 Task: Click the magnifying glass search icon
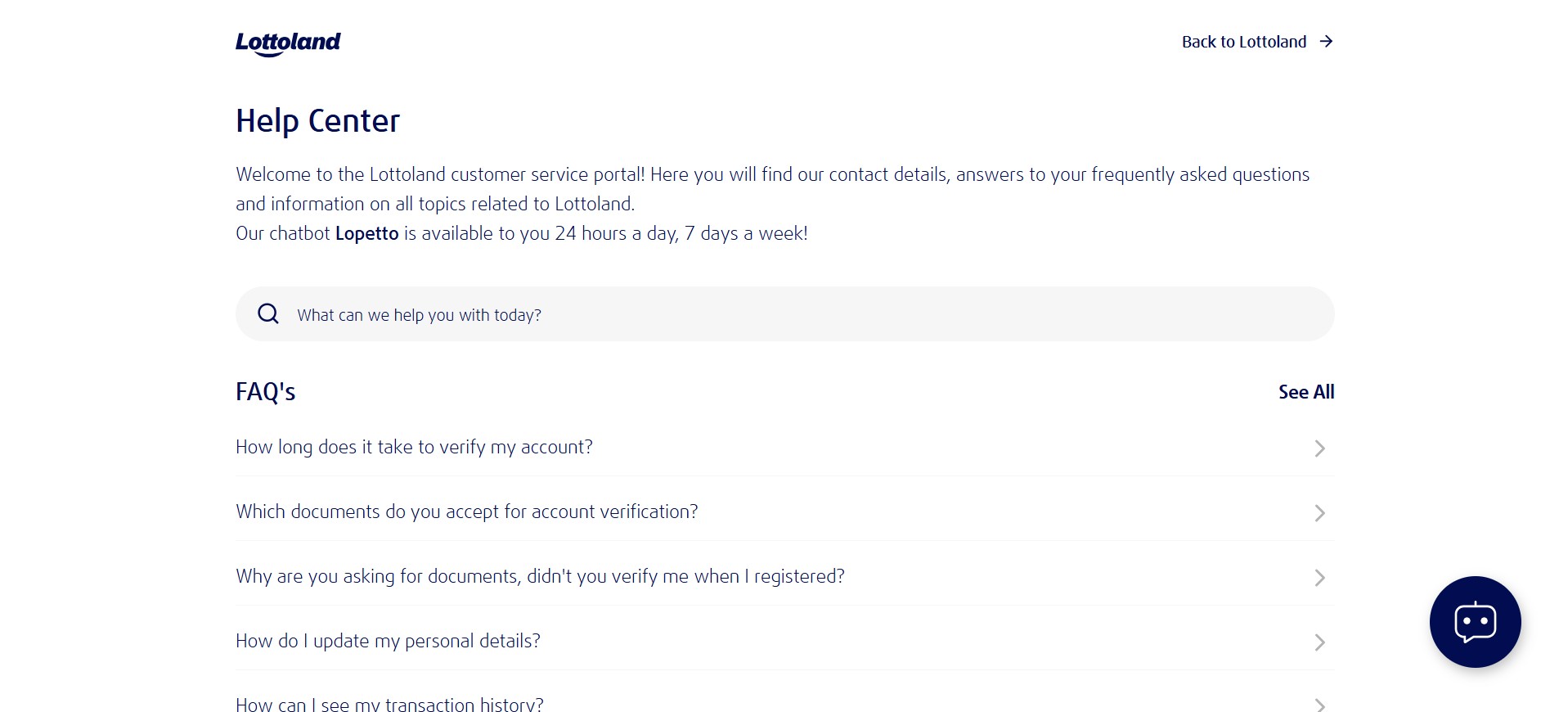coord(267,313)
